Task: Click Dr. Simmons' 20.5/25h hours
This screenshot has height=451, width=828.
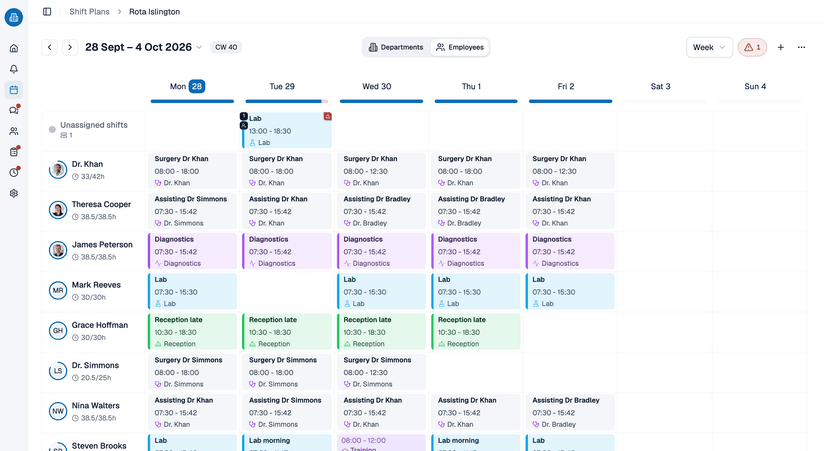Action: [92, 378]
